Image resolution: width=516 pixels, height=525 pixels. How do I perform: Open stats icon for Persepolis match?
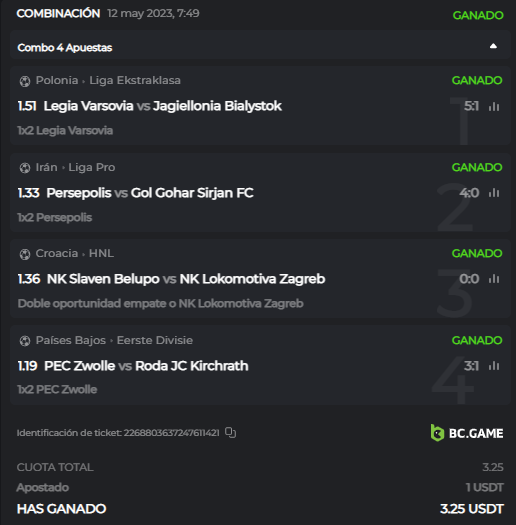coord(494,193)
